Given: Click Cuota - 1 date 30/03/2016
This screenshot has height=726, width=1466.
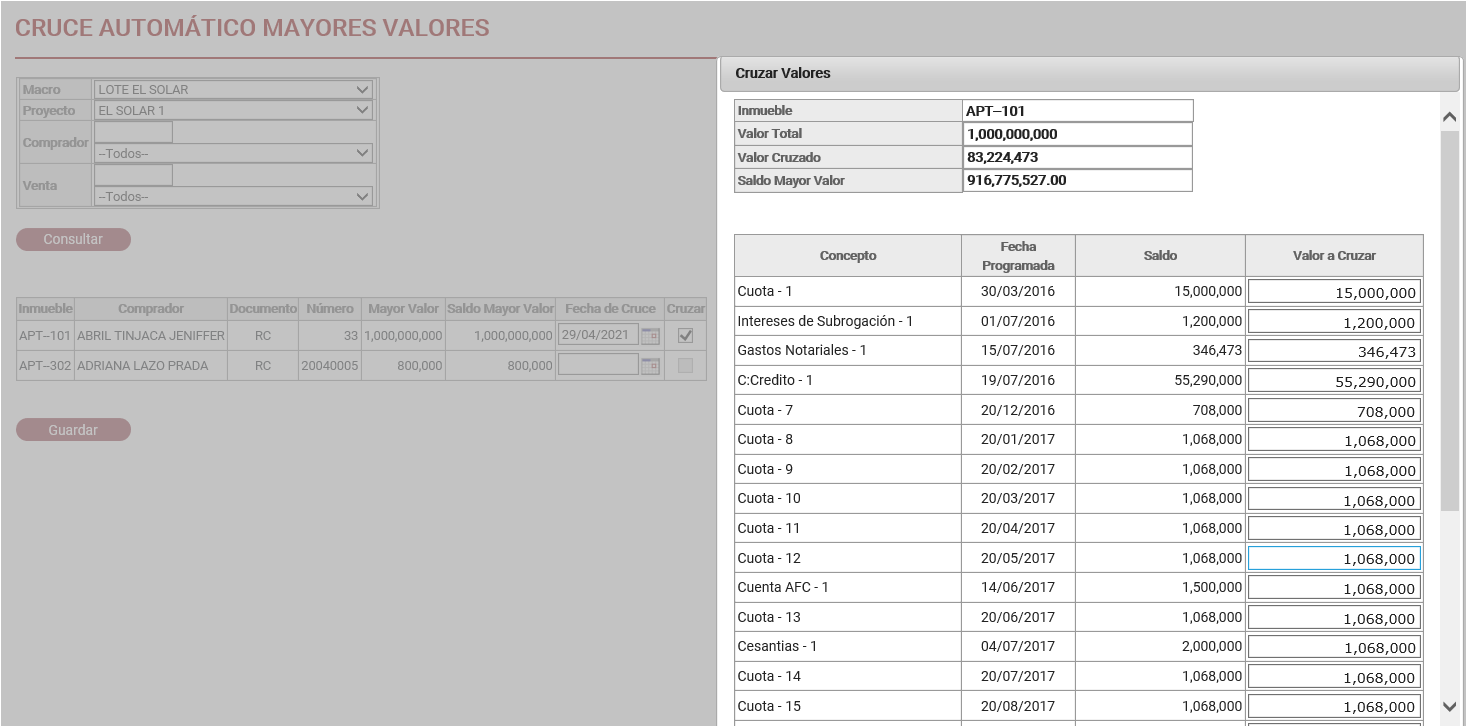Looking at the screenshot, I should click(x=1018, y=291).
